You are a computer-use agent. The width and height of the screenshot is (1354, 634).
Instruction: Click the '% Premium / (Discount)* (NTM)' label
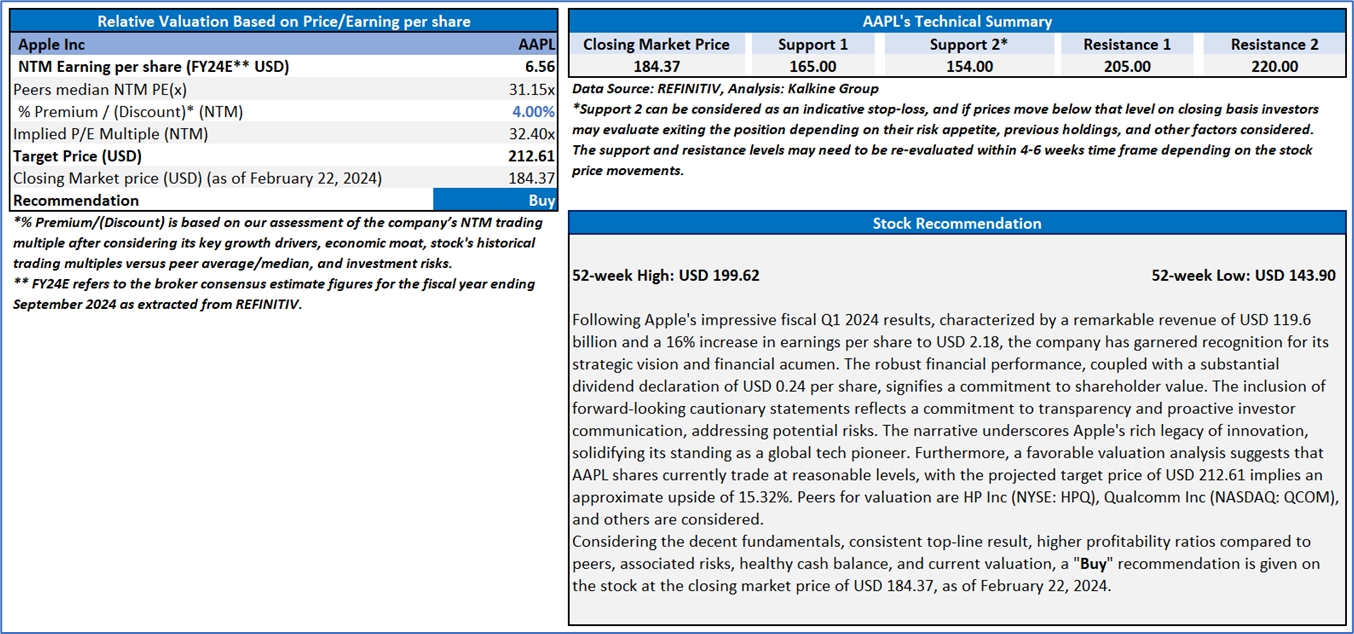[x=130, y=112]
